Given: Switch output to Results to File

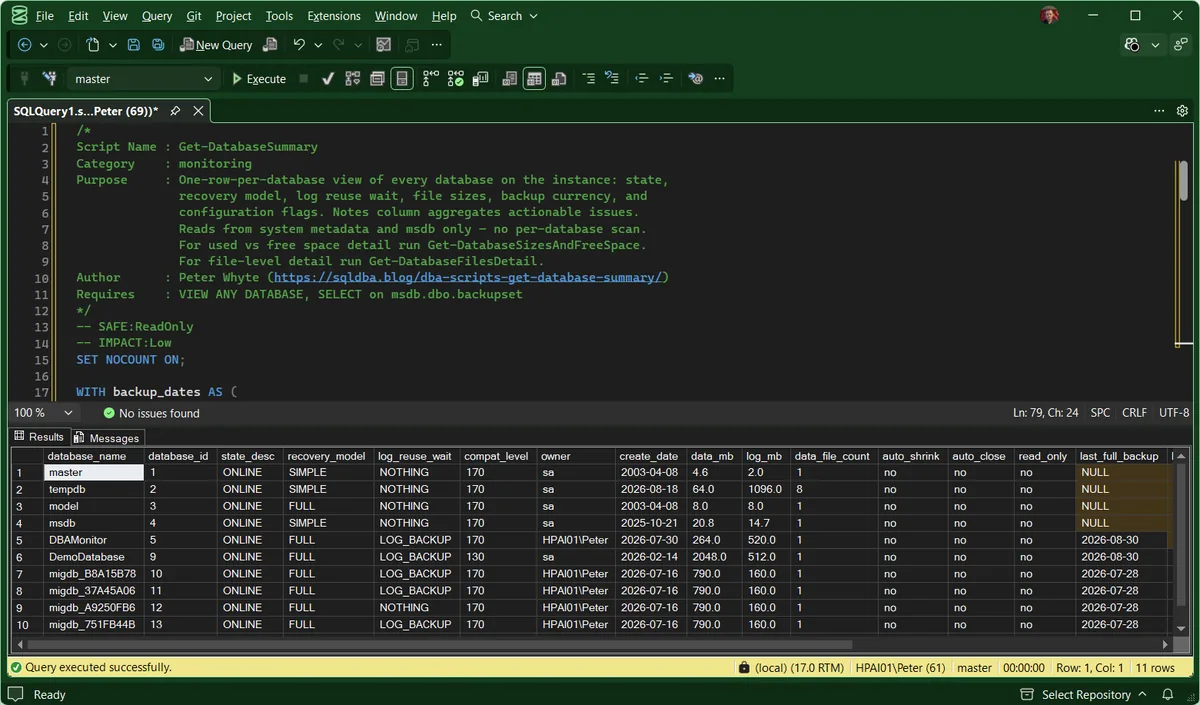Looking at the screenshot, I should 559,78.
